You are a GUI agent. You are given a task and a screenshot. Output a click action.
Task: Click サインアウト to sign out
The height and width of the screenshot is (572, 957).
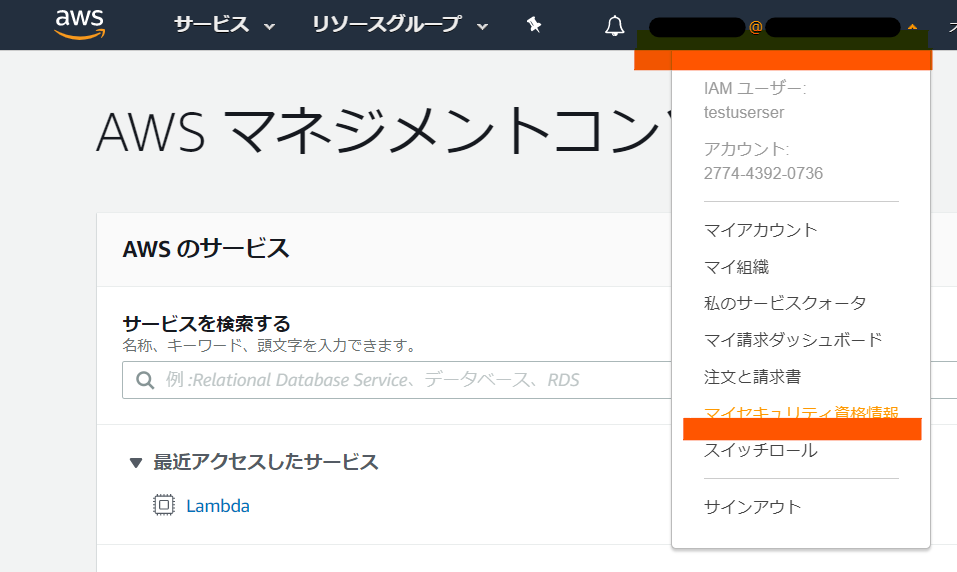click(753, 507)
